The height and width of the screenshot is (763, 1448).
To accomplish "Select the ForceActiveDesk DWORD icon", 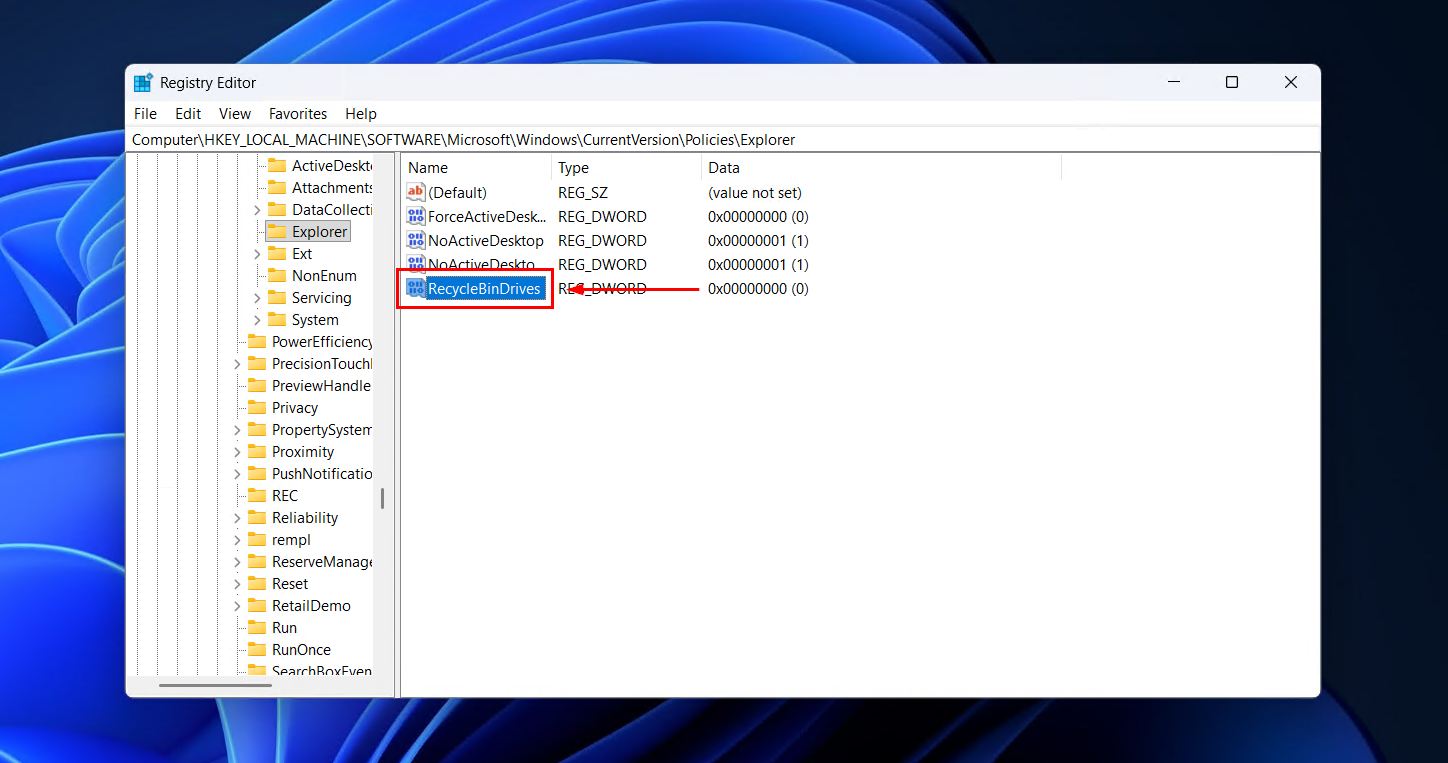I will tap(415, 216).
